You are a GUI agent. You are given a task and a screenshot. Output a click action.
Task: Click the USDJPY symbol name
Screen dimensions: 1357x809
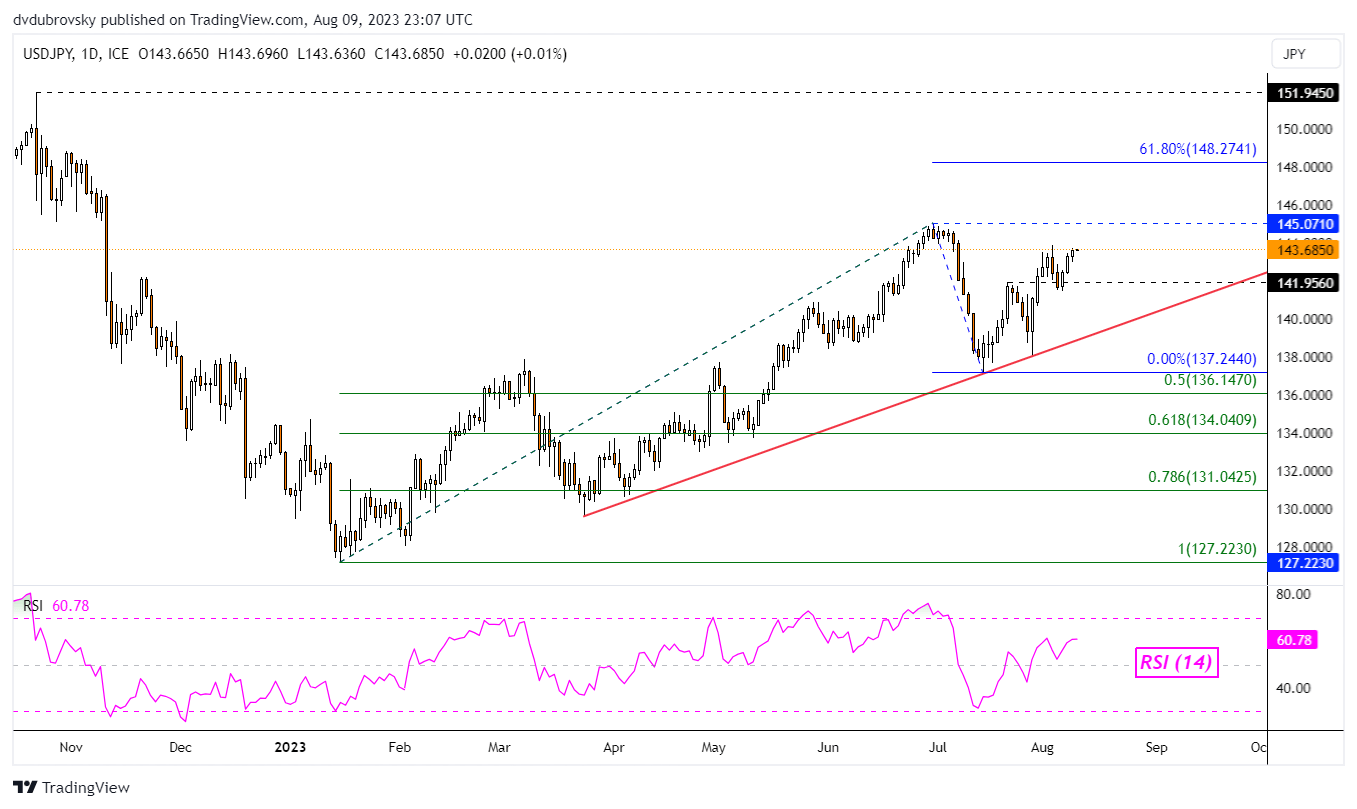click(48, 54)
